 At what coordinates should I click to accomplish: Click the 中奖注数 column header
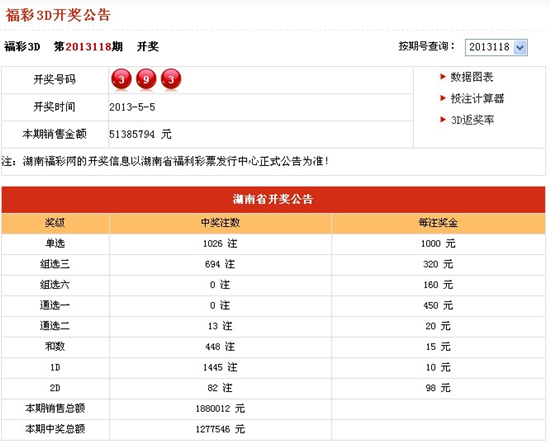click(220, 223)
